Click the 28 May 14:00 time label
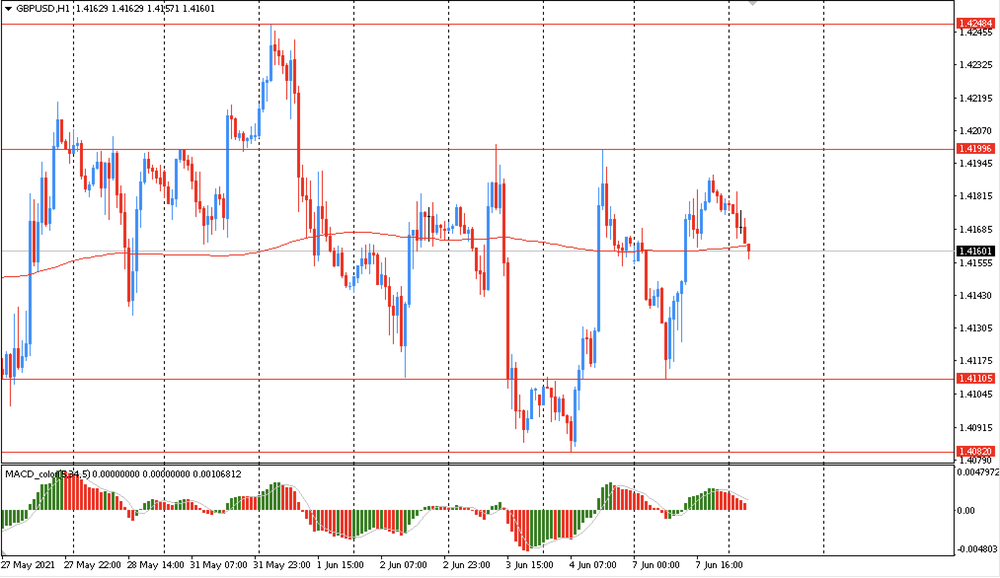This screenshot has width=1000, height=578. click(156, 565)
